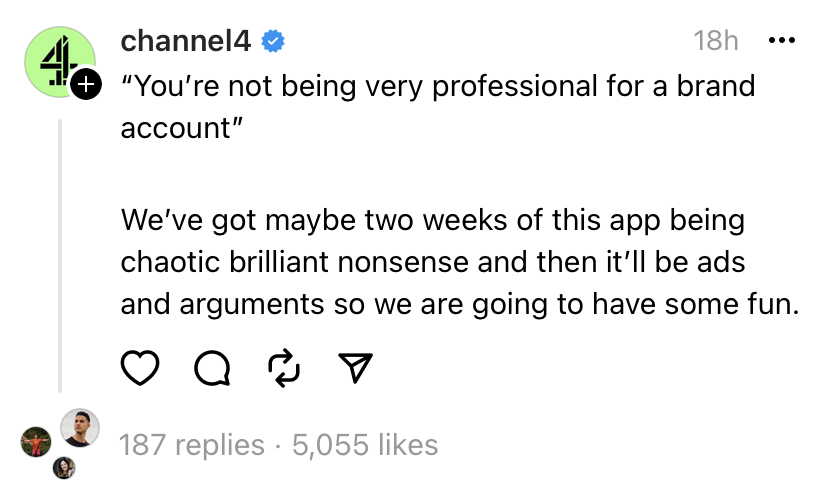828x499 pixels.
Task: Click the final line ending "have some fun"
Action: click(x=460, y=307)
